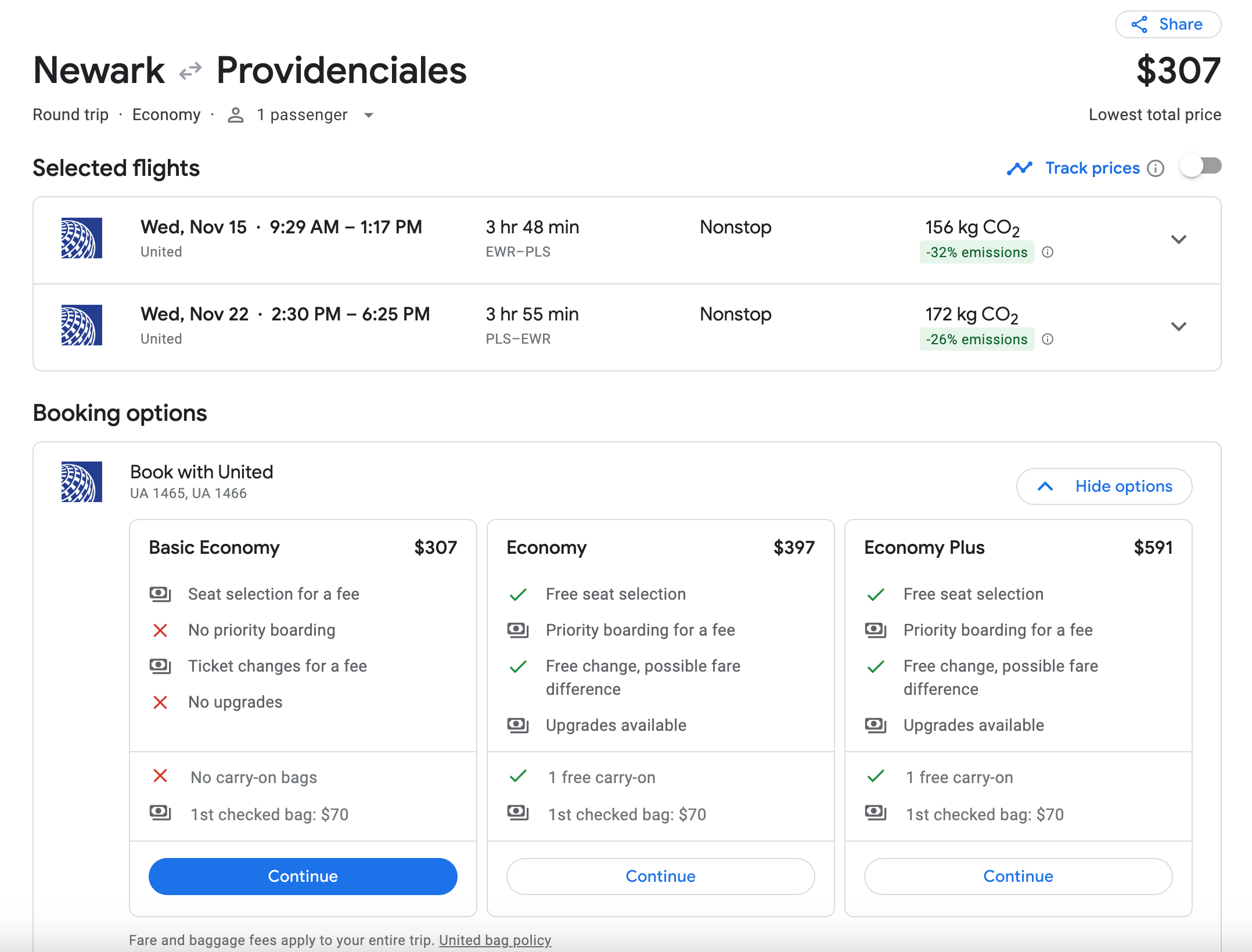Screen dimensions: 1252x952
Task: Click the Track prices info icon
Action: click(x=1156, y=168)
